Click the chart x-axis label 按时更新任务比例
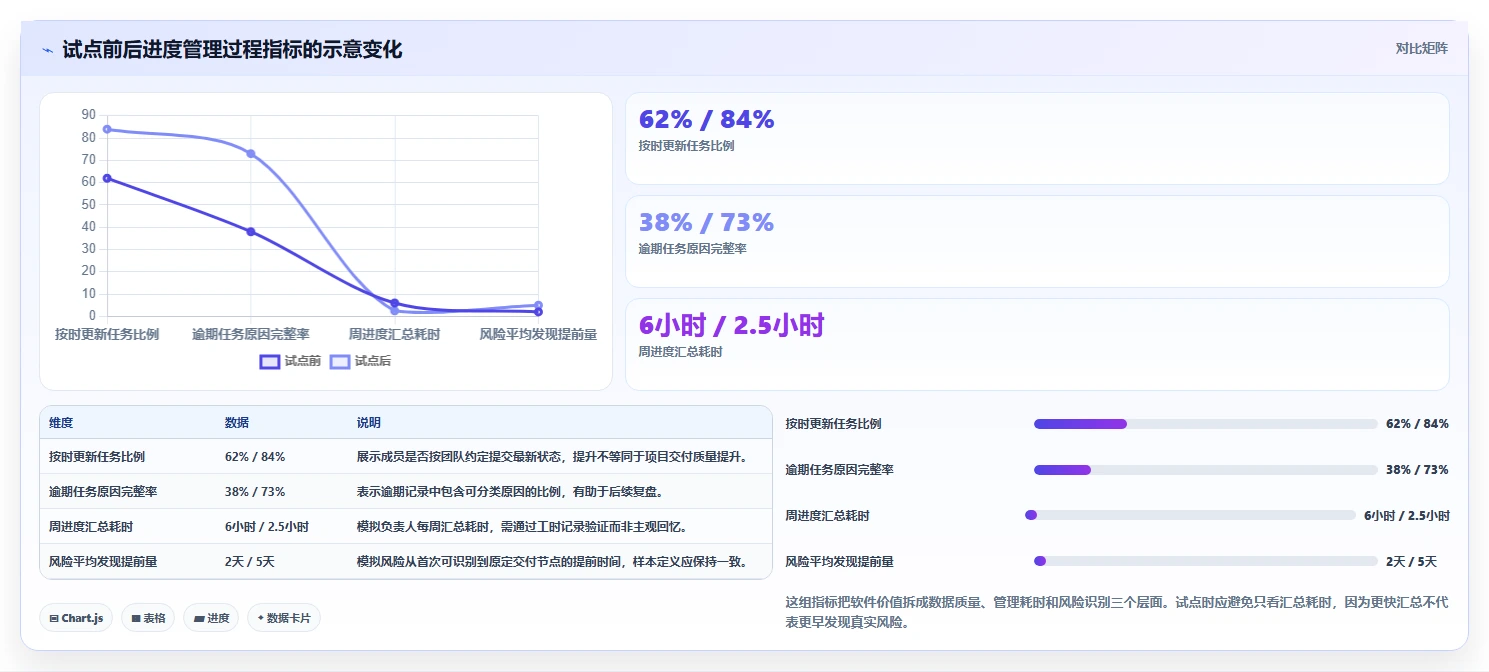 107,334
